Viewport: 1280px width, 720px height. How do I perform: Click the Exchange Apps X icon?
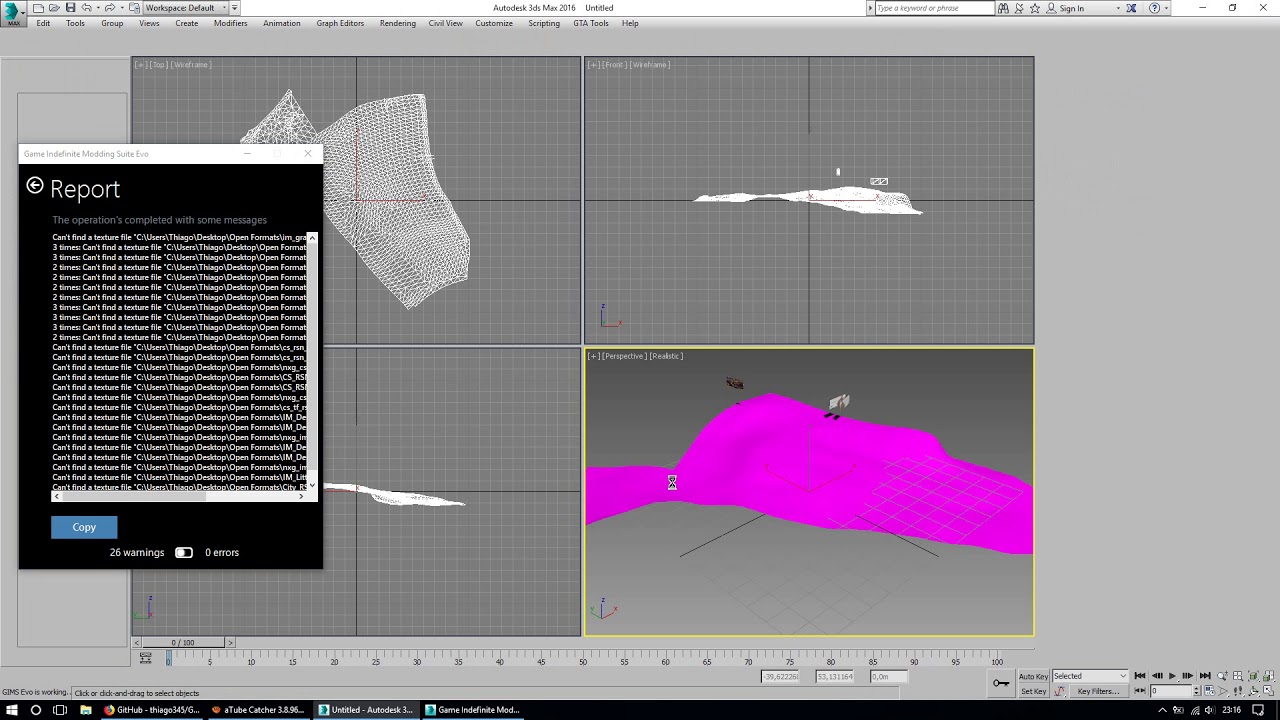(1131, 8)
